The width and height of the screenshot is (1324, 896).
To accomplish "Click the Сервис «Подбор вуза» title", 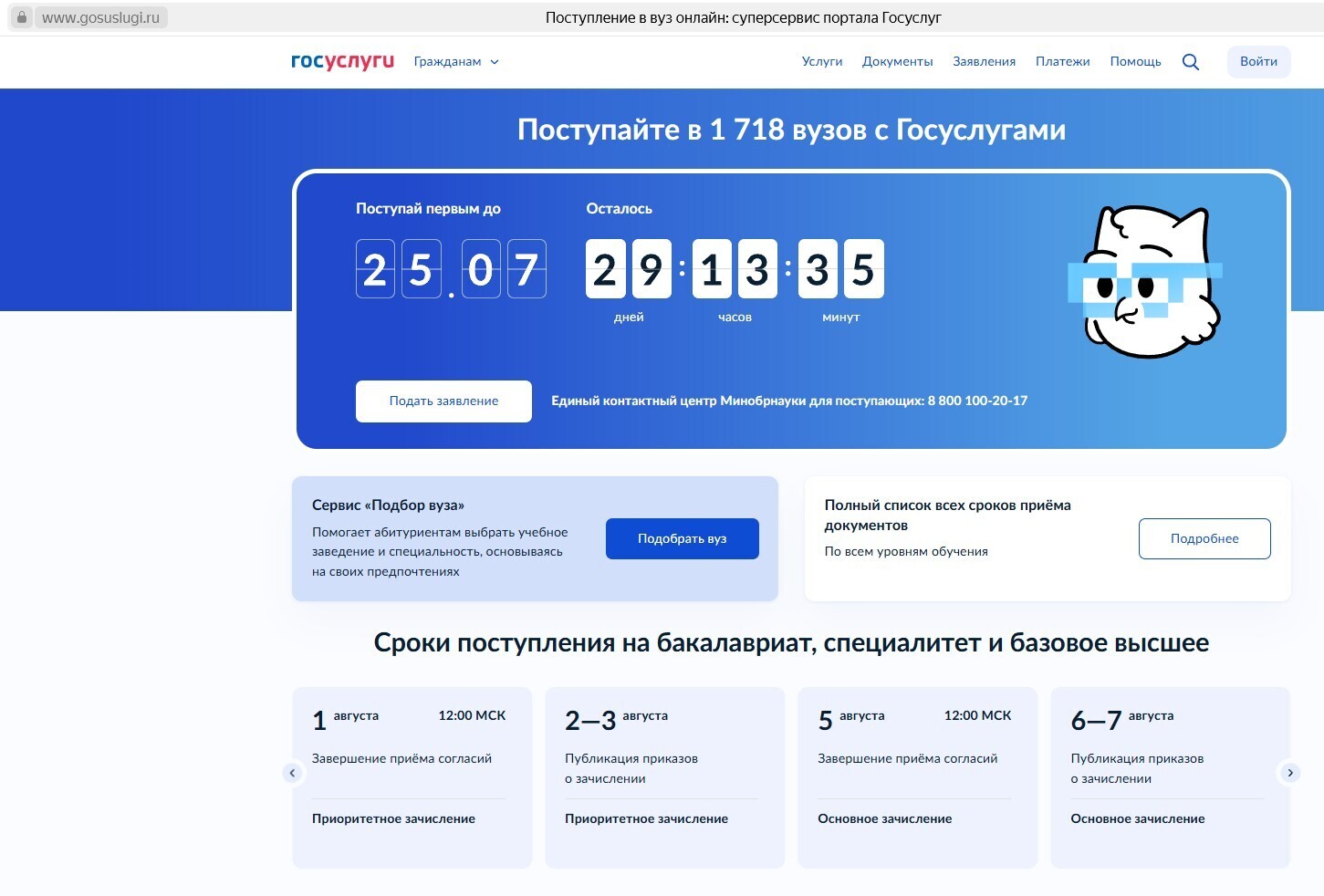I will (x=388, y=505).
